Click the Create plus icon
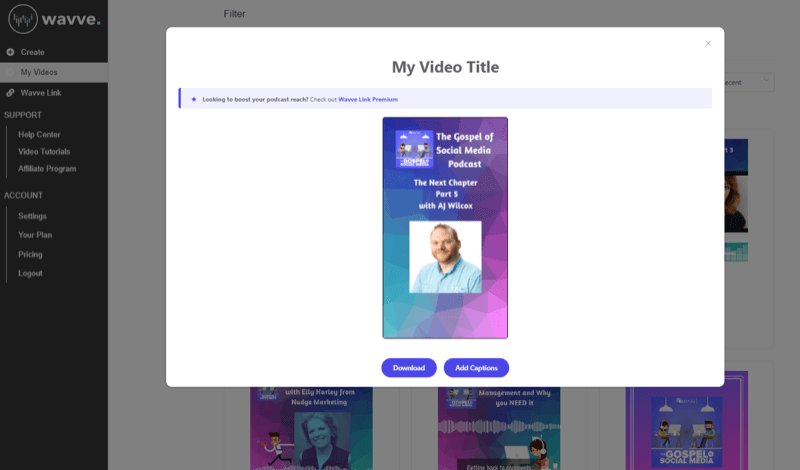Viewport: 800px width, 470px height. point(10,52)
